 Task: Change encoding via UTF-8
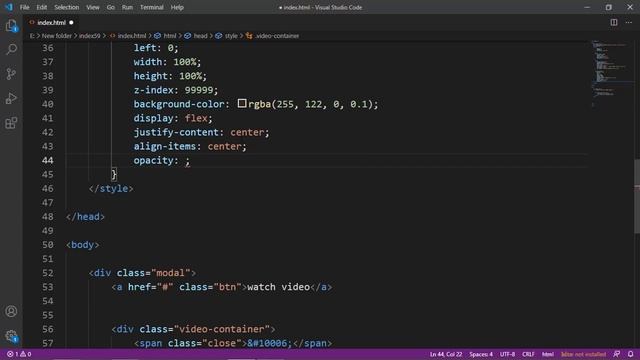click(507, 354)
